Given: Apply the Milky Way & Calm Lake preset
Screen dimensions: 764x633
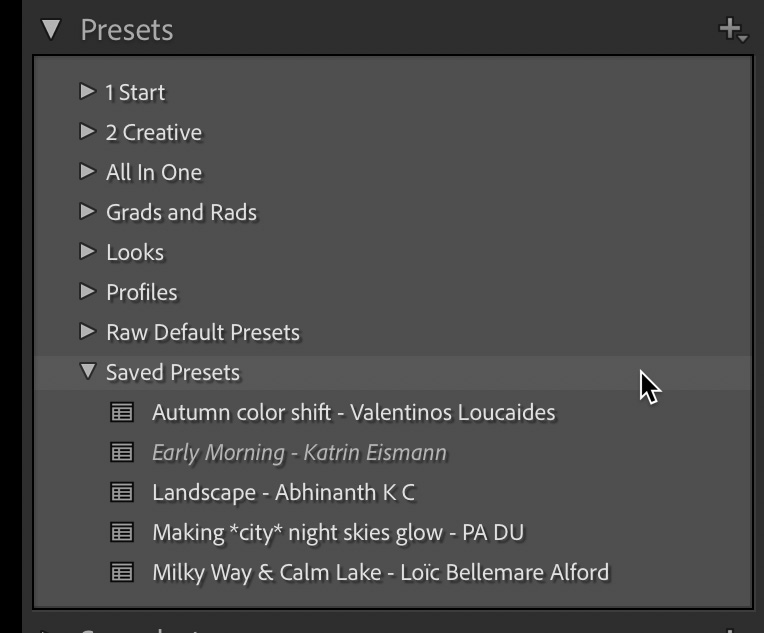Looking at the screenshot, I should point(380,572).
